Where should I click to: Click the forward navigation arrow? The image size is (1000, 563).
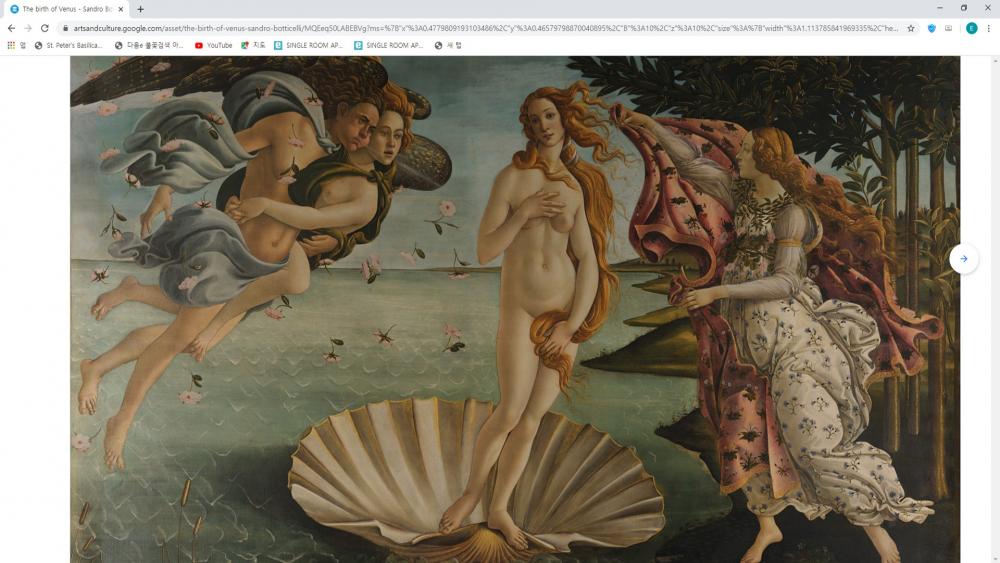tap(28, 28)
